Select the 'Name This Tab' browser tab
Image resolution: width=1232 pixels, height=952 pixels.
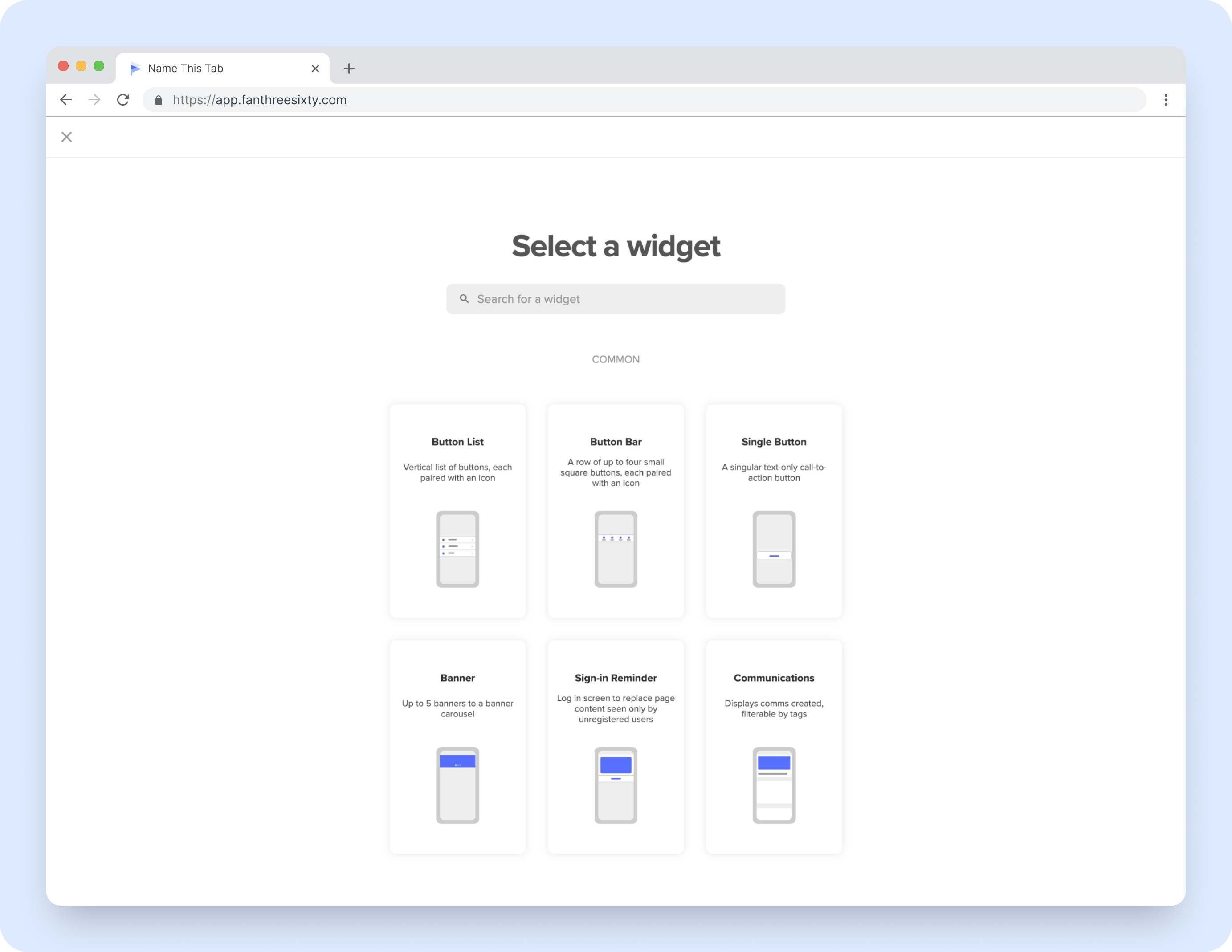coord(223,69)
